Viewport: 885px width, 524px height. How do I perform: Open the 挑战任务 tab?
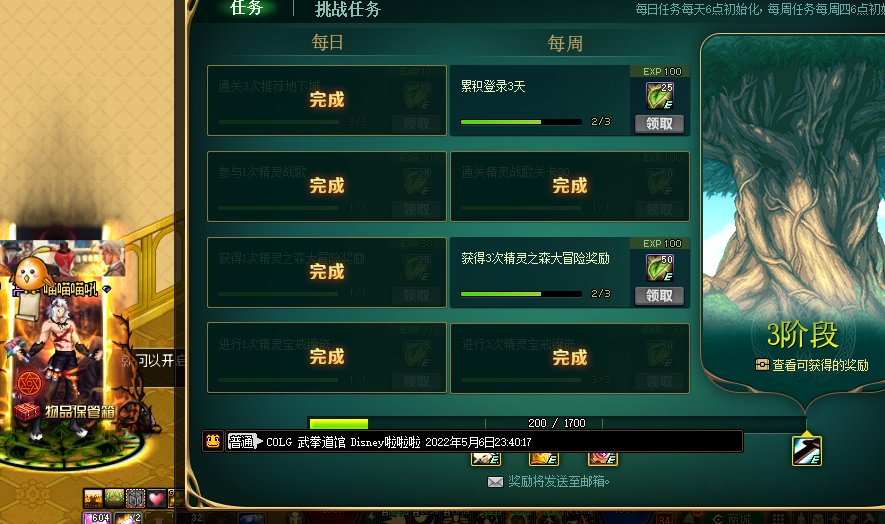coord(348,9)
